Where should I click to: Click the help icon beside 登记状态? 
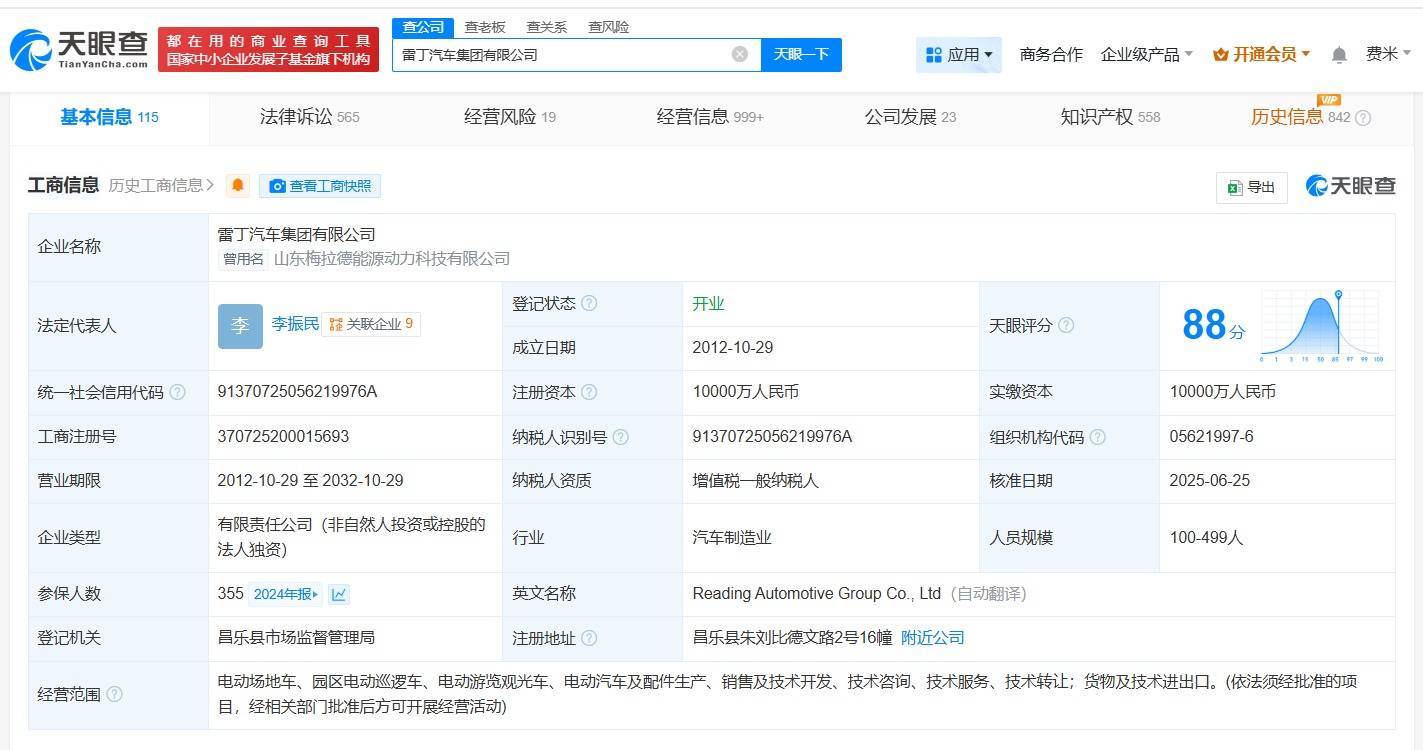click(x=589, y=303)
